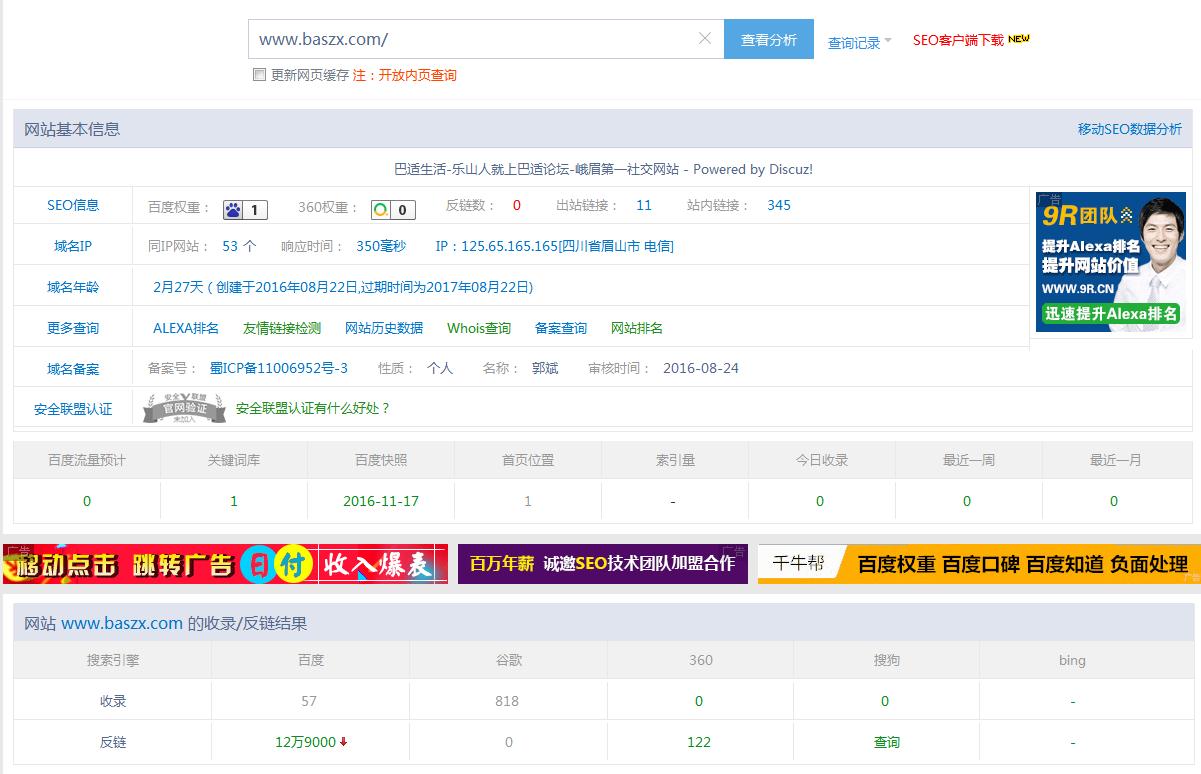Click the internal links count 345
Image resolution: width=1201 pixels, height=774 pixels.
point(779,205)
